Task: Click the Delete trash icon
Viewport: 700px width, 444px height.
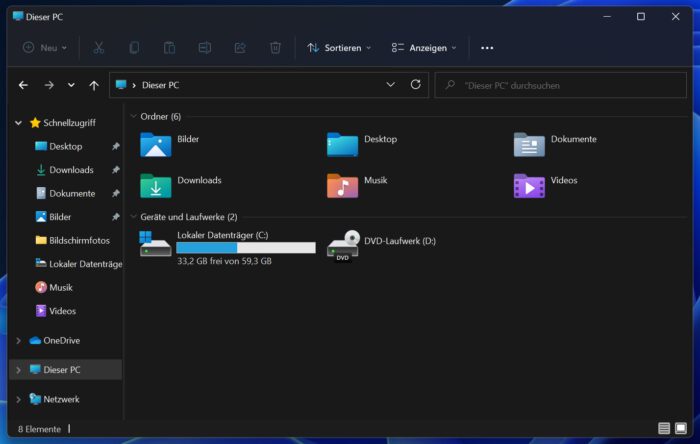Action: click(275, 48)
